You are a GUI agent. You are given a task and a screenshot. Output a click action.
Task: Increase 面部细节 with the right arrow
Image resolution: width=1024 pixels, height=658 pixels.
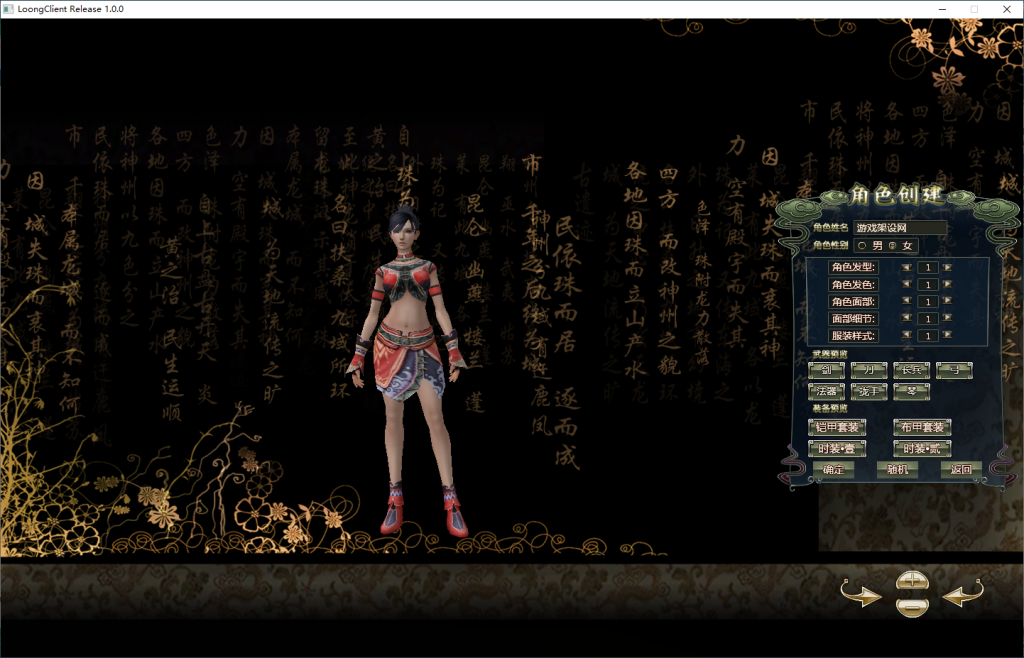point(947,318)
